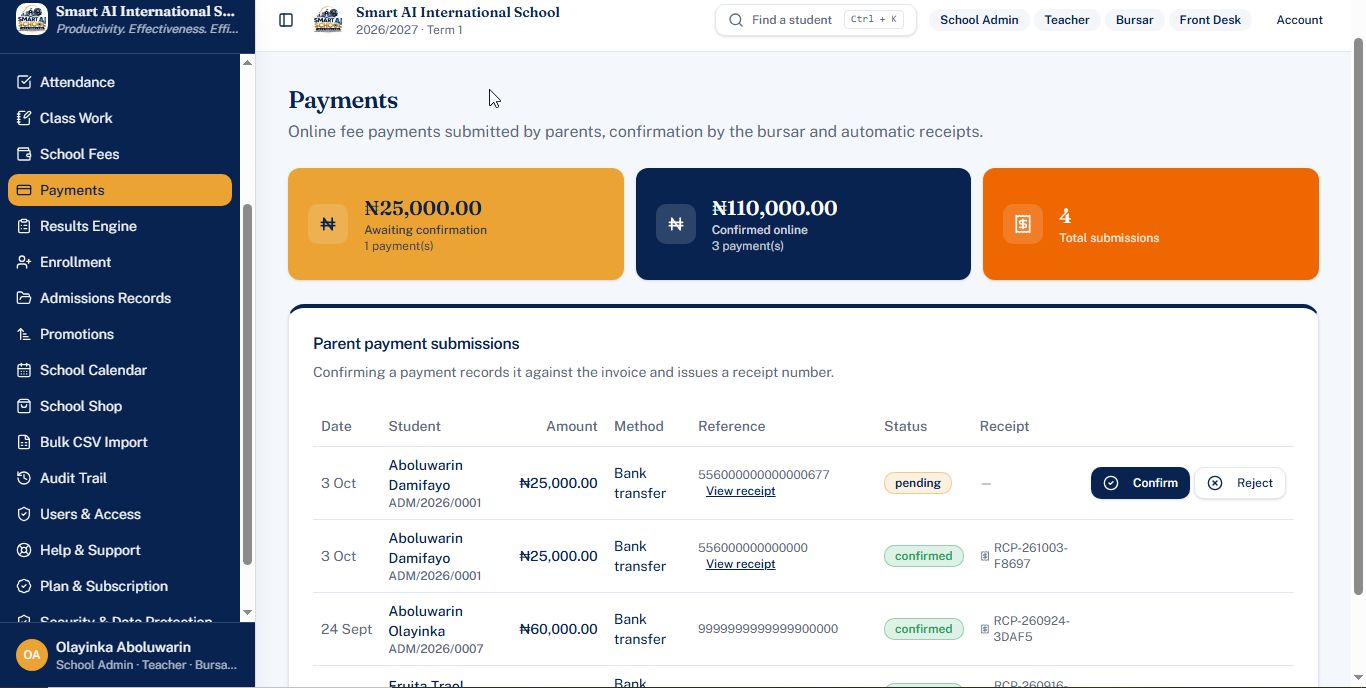Navigate to Users & Access
1366x688 pixels.
(x=120, y=514)
